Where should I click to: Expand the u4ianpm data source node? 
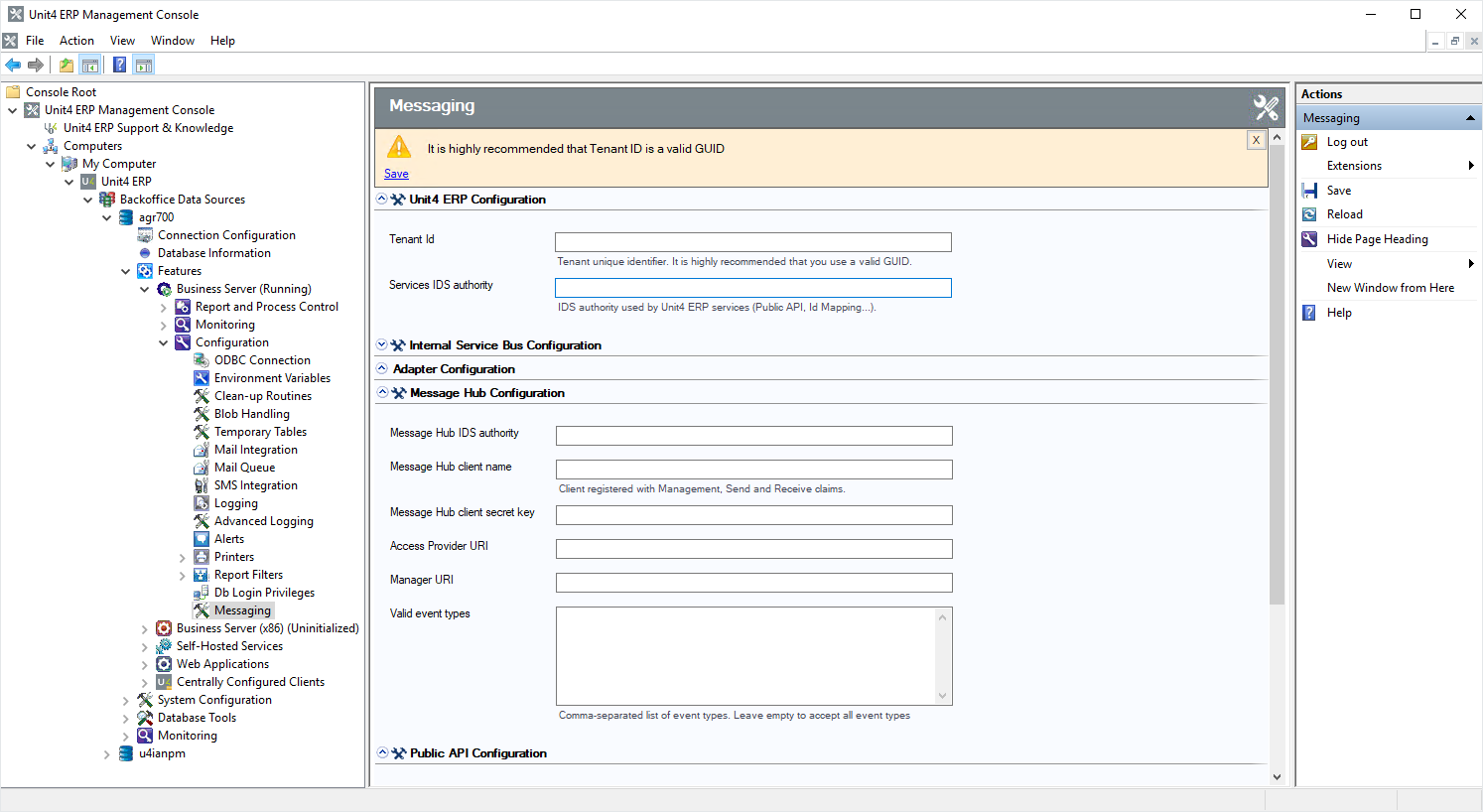pos(107,754)
